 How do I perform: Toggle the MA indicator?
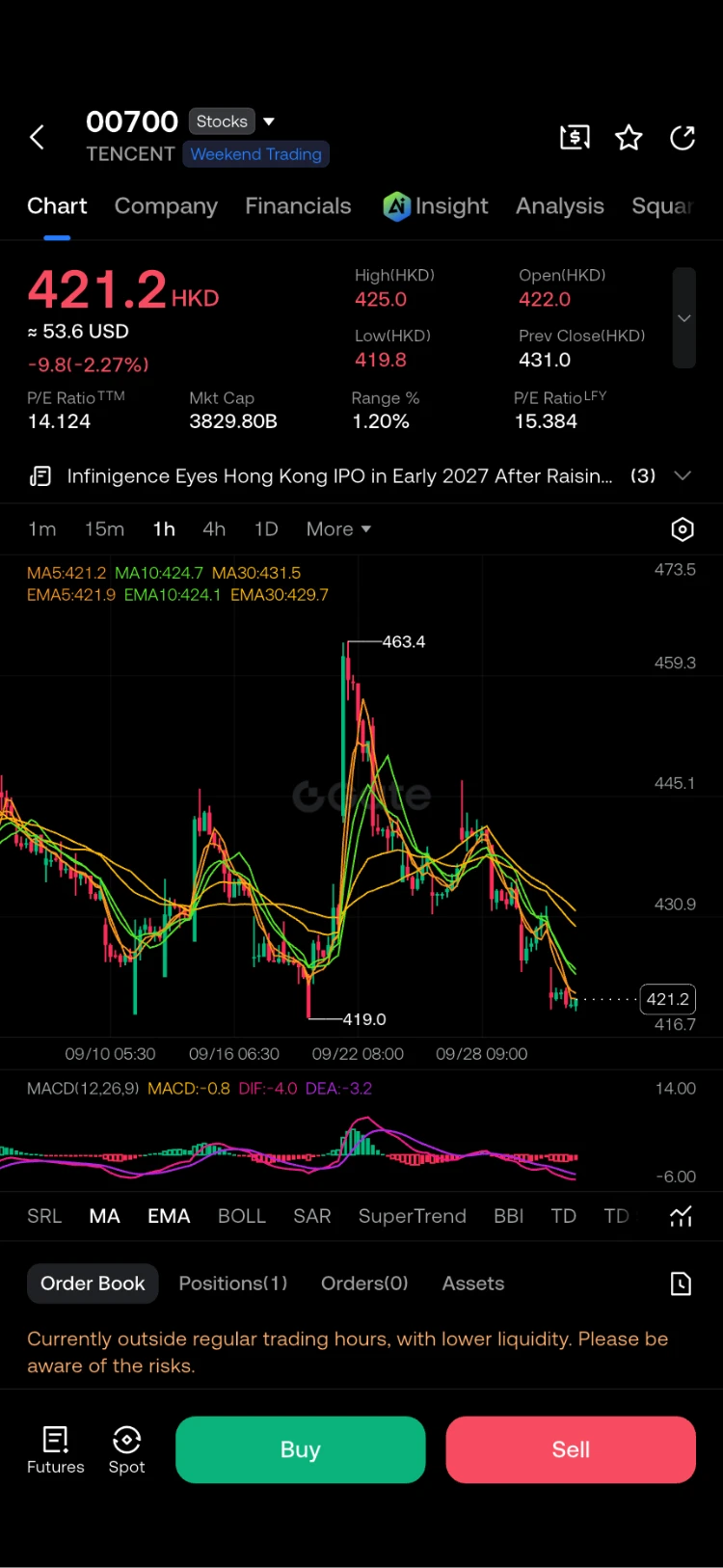[105, 1216]
